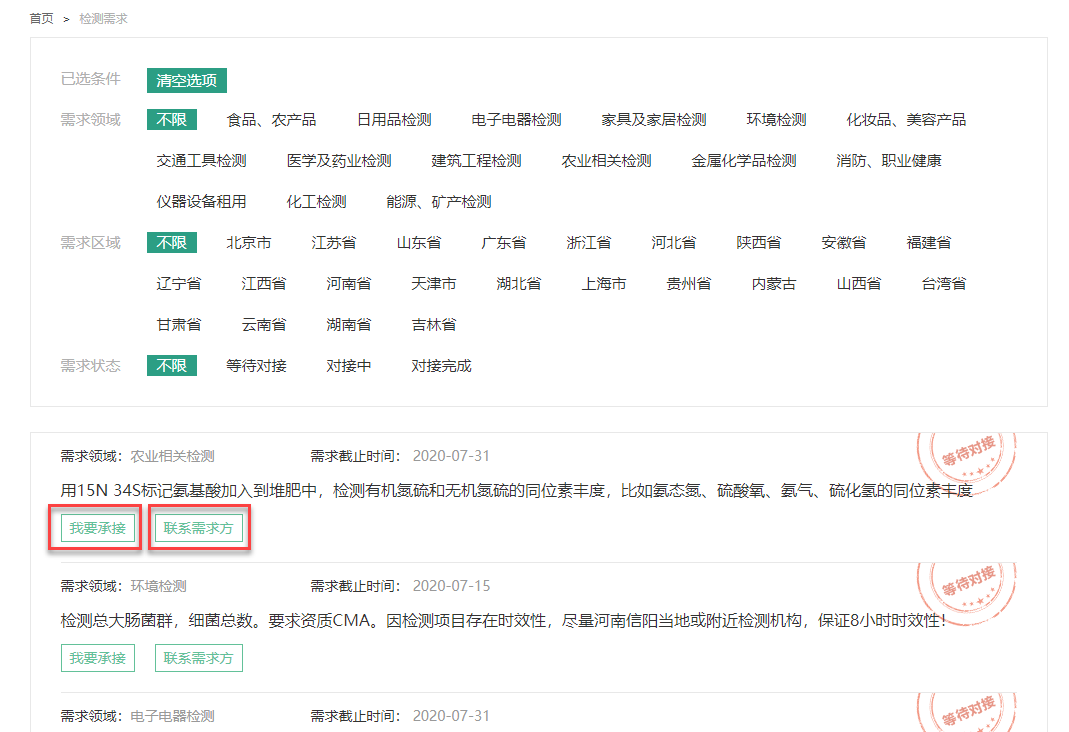Select 医学及药业检测 category
Viewport: 1069px width, 732px height.
pyautogui.click(x=339, y=161)
